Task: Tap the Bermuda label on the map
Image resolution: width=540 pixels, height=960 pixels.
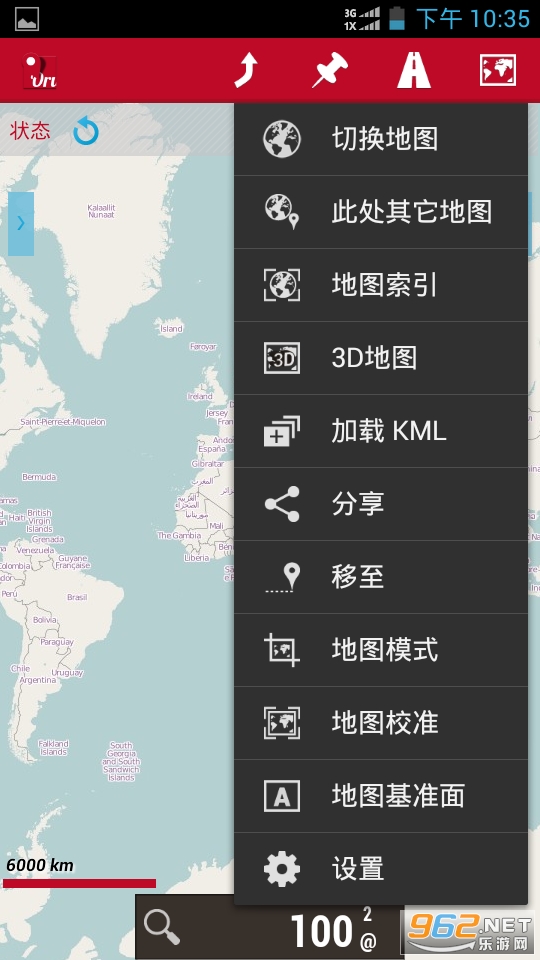Action: pyautogui.click(x=39, y=476)
